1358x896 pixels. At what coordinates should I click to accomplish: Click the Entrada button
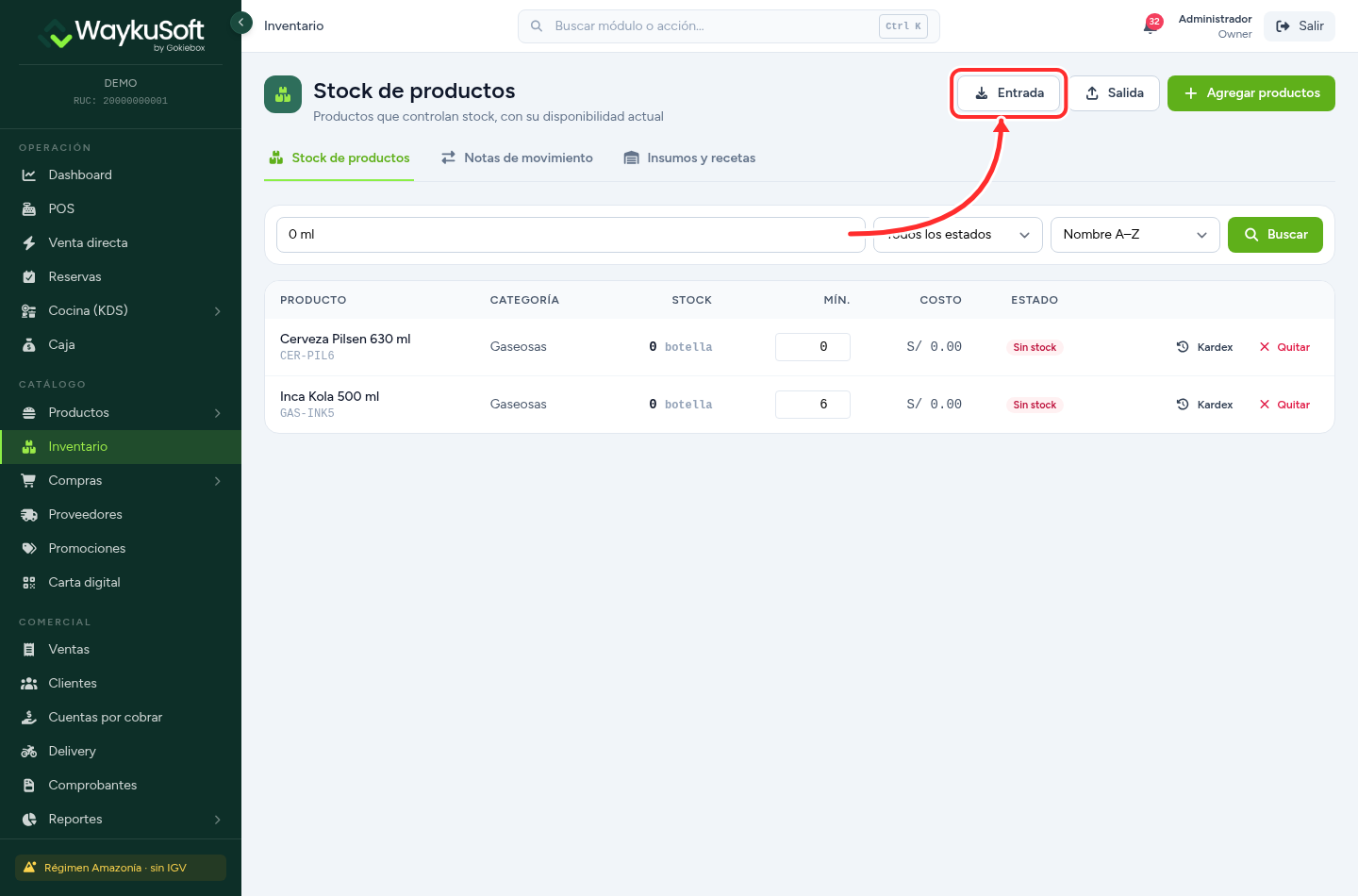tap(1009, 93)
